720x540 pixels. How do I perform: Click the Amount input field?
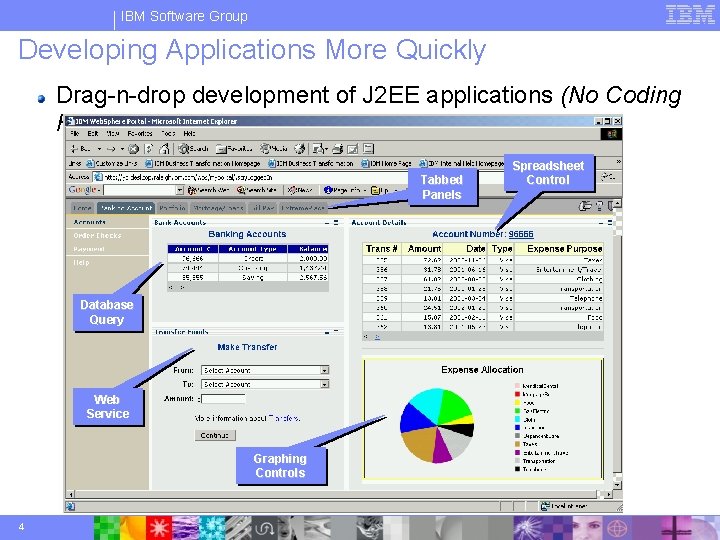coord(223,399)
